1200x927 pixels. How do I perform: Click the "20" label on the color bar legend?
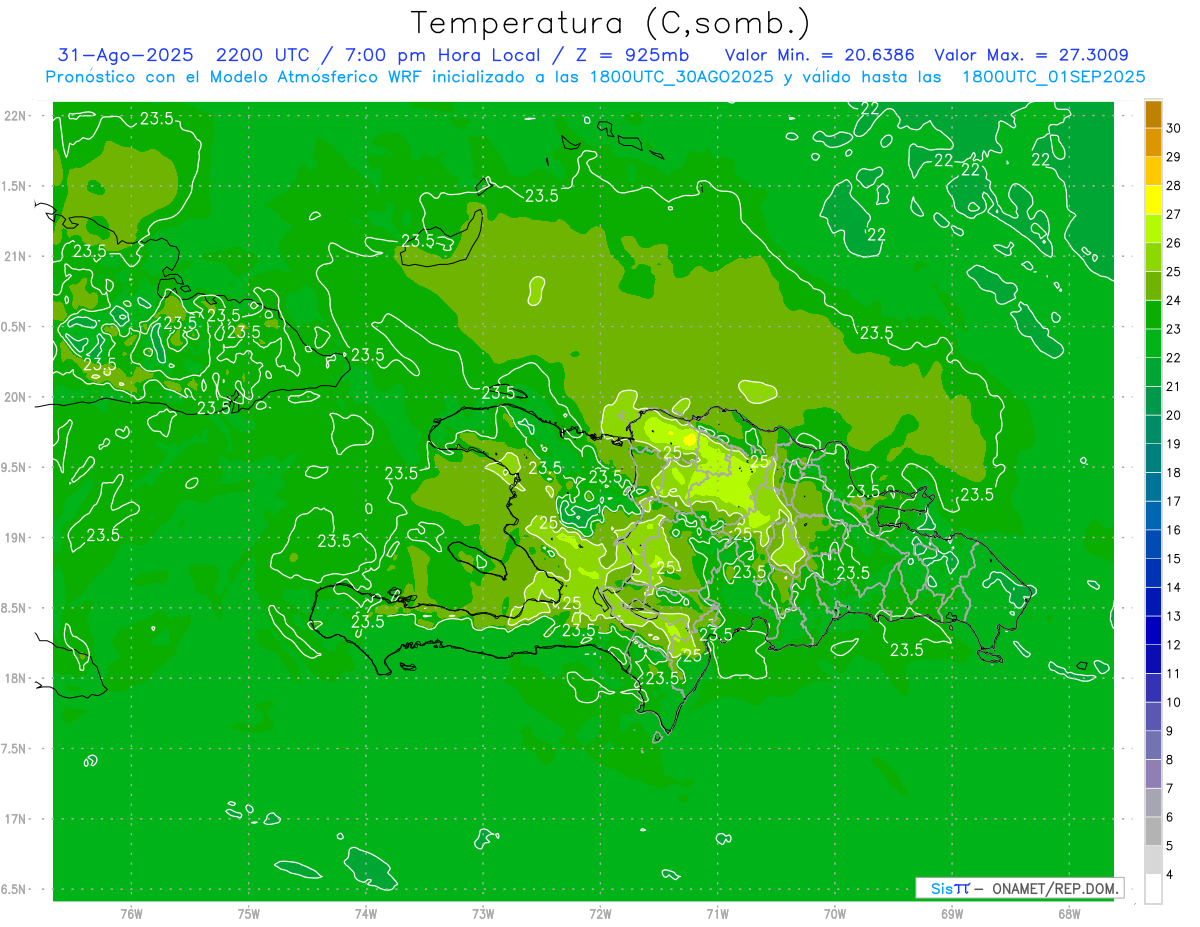[x=1174, y=415]
